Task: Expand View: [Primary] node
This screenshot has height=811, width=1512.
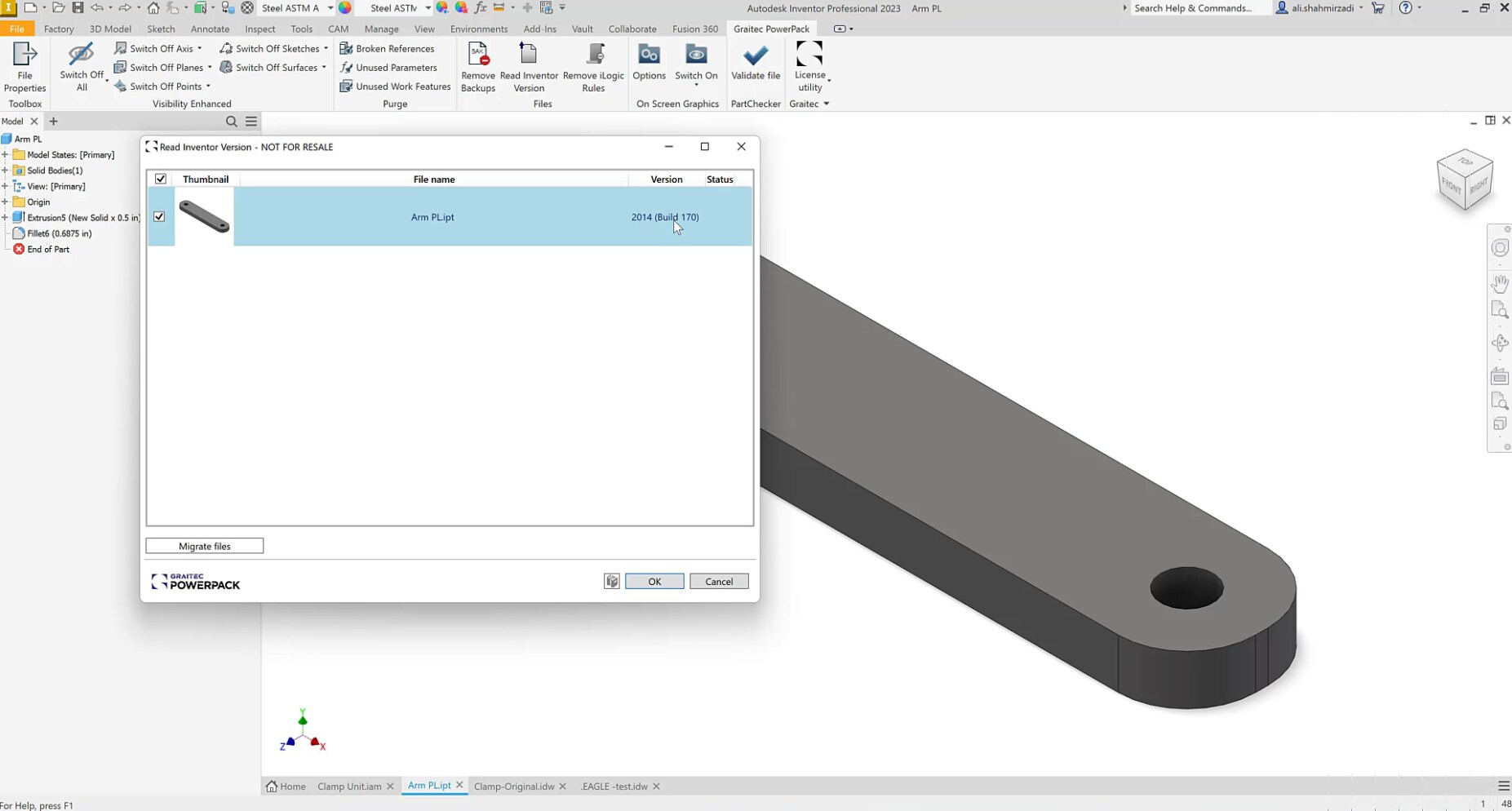Action: pos(5,186)
